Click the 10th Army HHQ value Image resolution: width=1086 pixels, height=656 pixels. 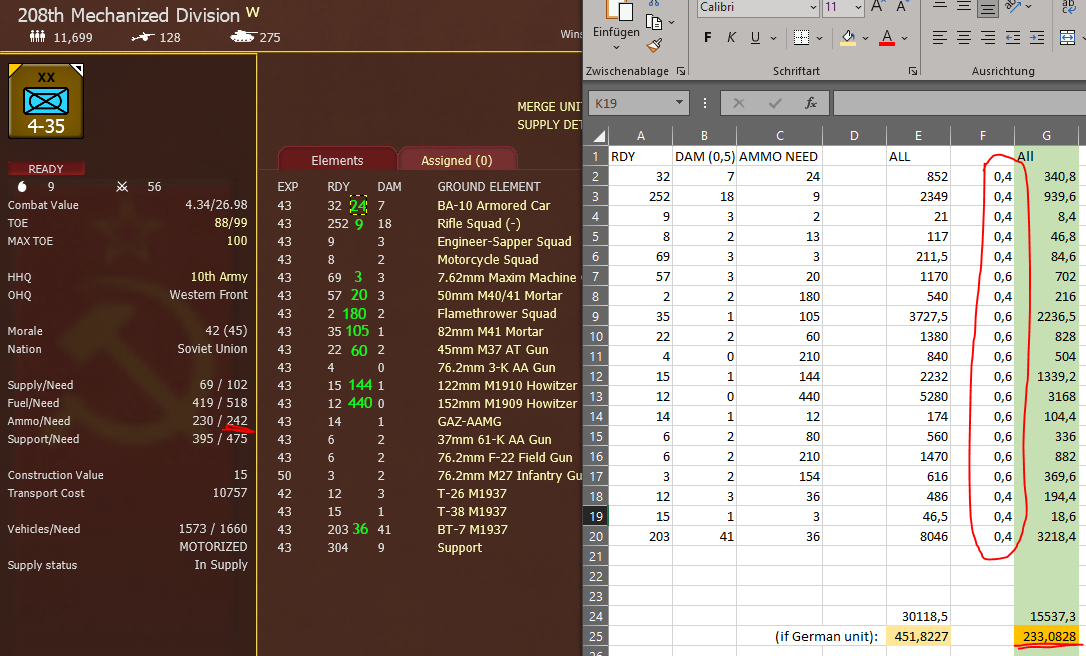(x=219, y=277)
